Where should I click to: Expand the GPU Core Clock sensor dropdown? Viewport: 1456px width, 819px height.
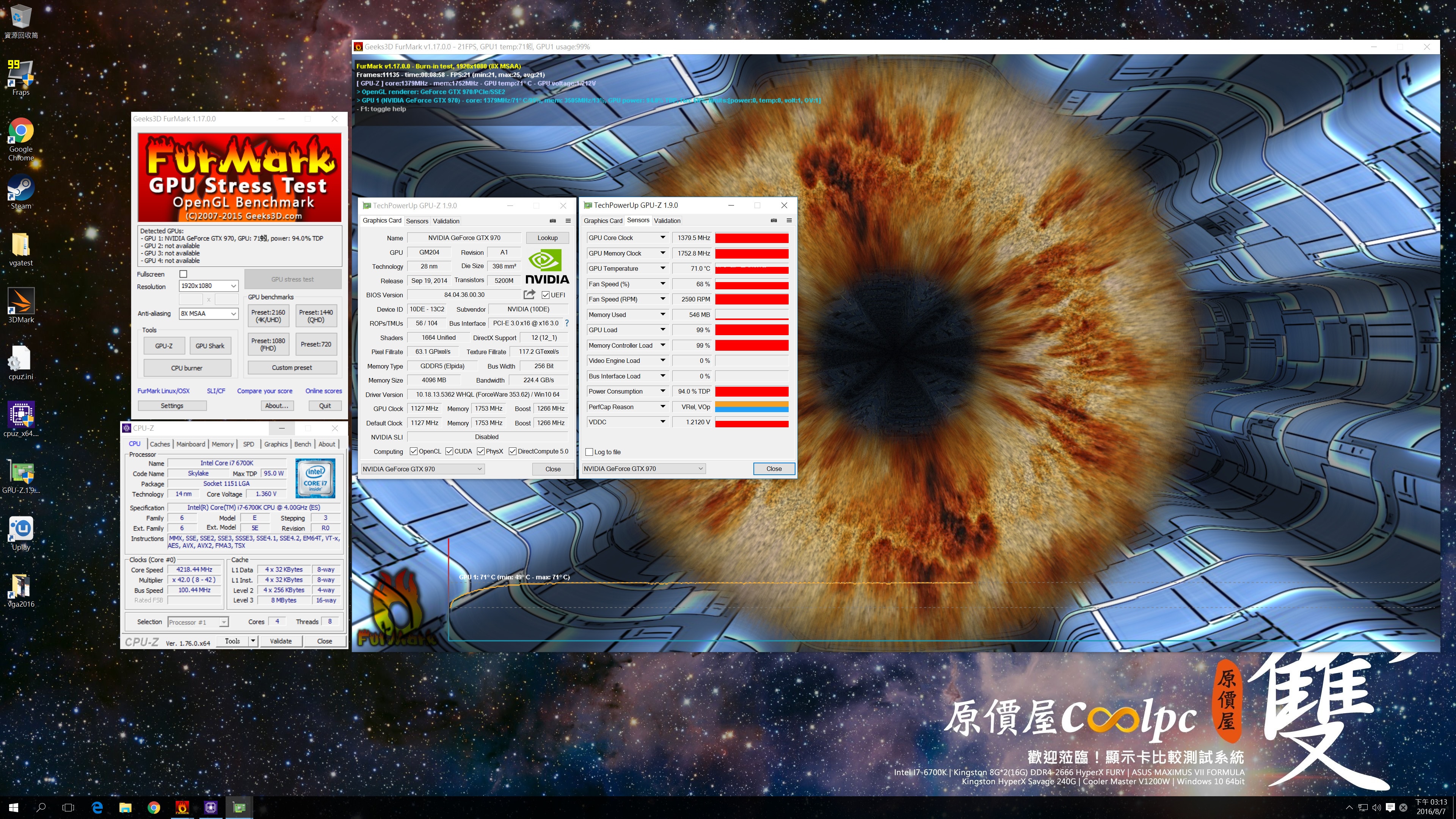pyautogui.click(x=662, y=238)
